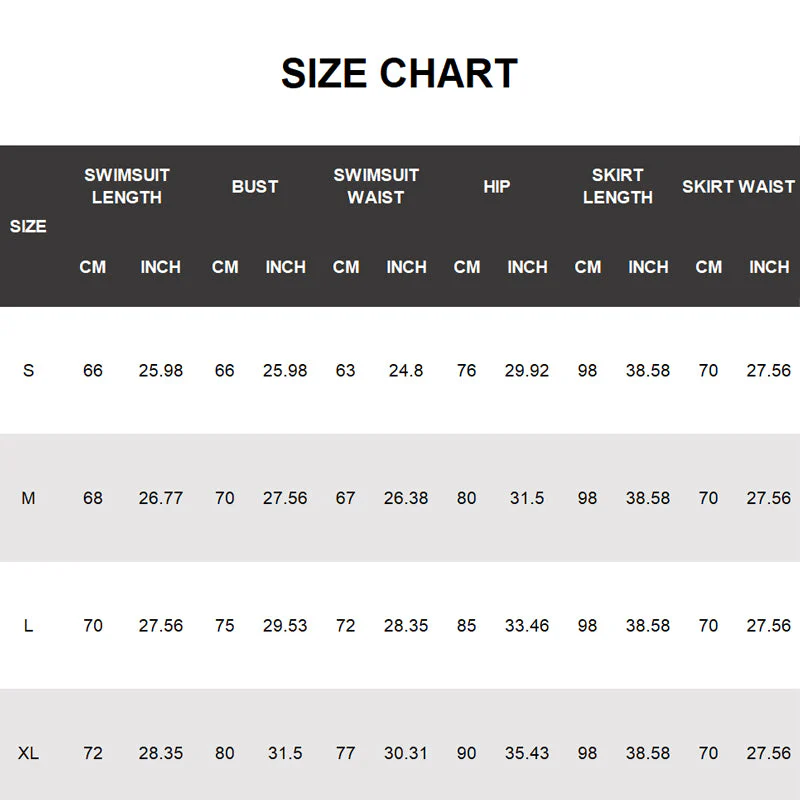This screenshot has height=800, width=800.
Task: Click the SKIRT LENGTH column header
Action: tap(618, 186)
